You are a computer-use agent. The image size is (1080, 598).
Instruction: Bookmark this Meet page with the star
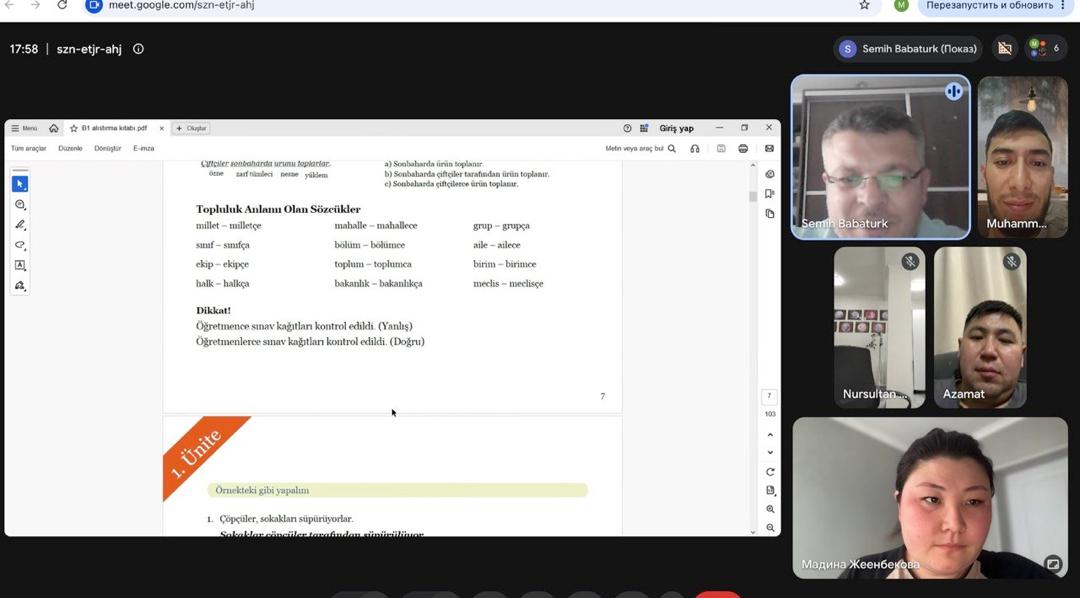point(864,5)
